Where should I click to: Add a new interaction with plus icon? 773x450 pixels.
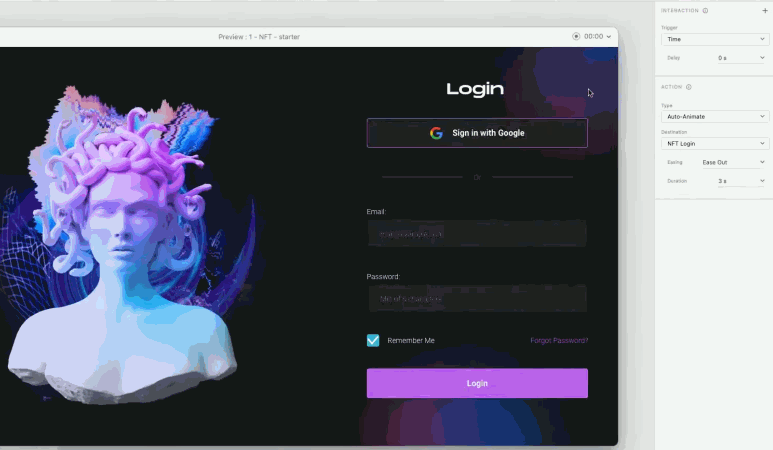[x=765, y=10]
